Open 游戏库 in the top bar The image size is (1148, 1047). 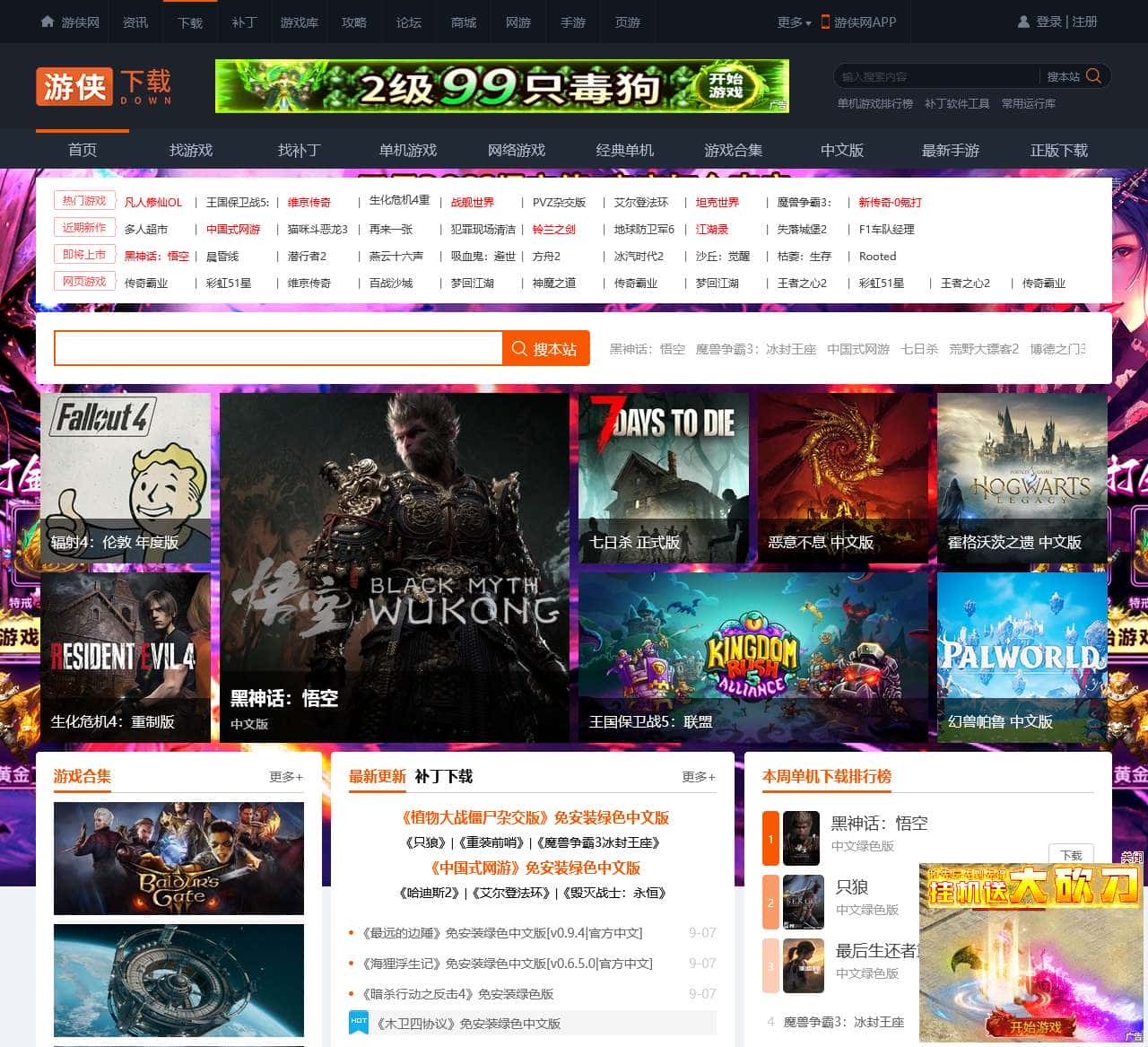[x=299, y=22]
